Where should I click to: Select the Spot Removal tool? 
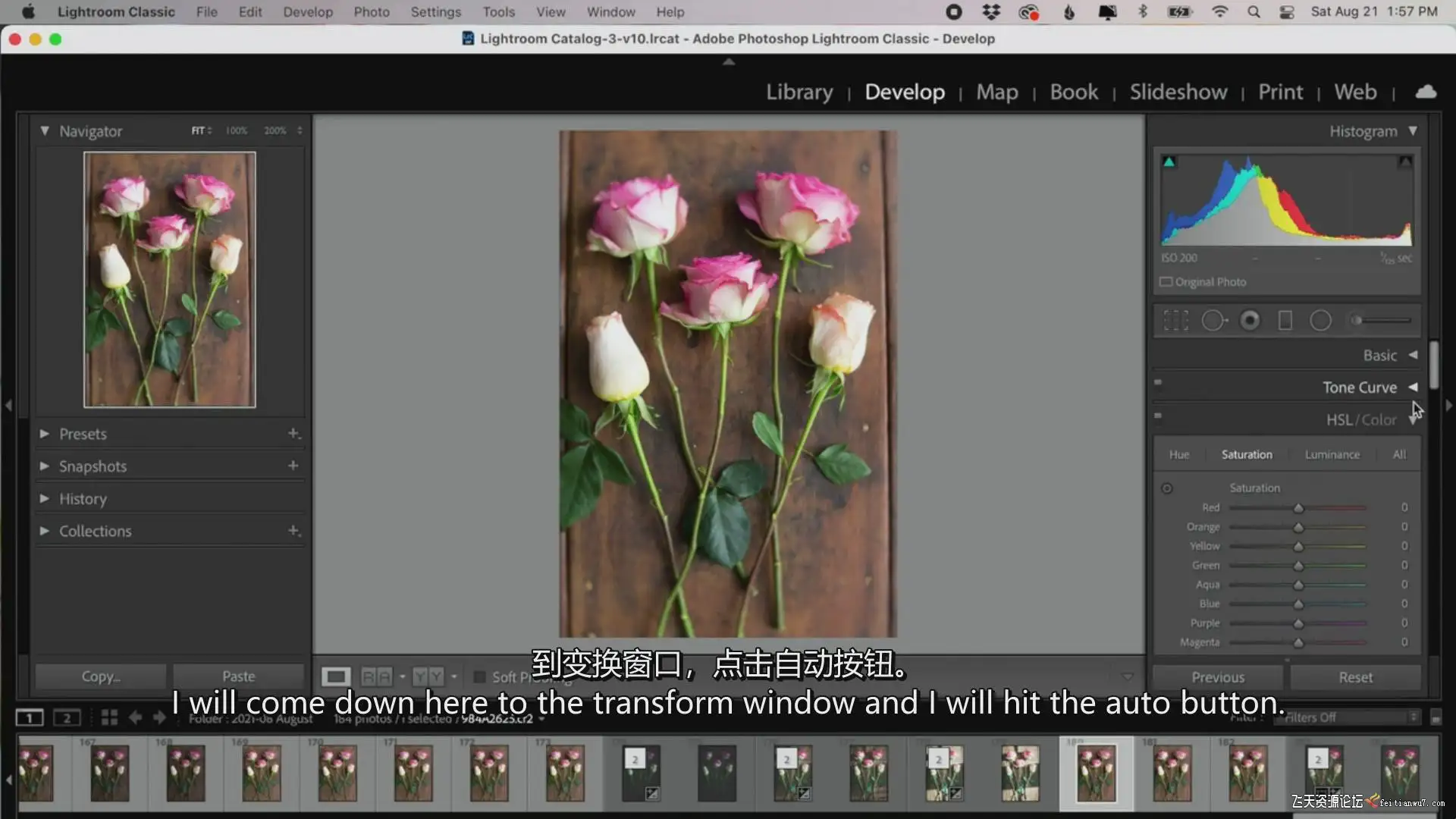[x=1213, y=321]
